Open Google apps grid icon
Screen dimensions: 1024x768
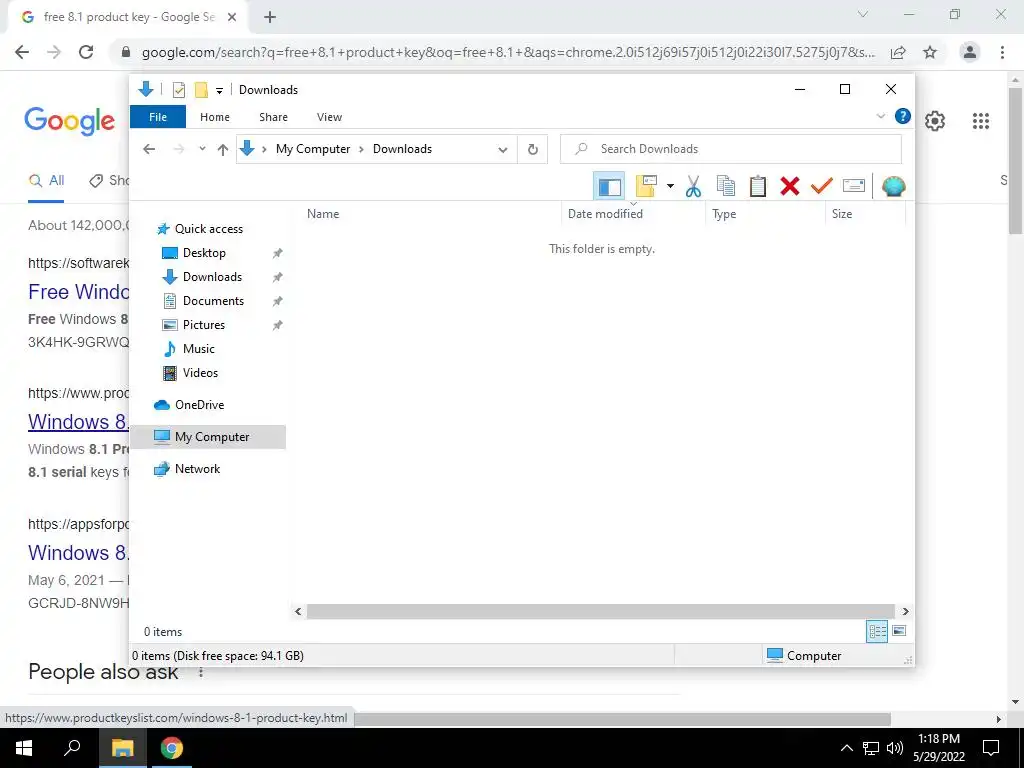coord(981,121)
